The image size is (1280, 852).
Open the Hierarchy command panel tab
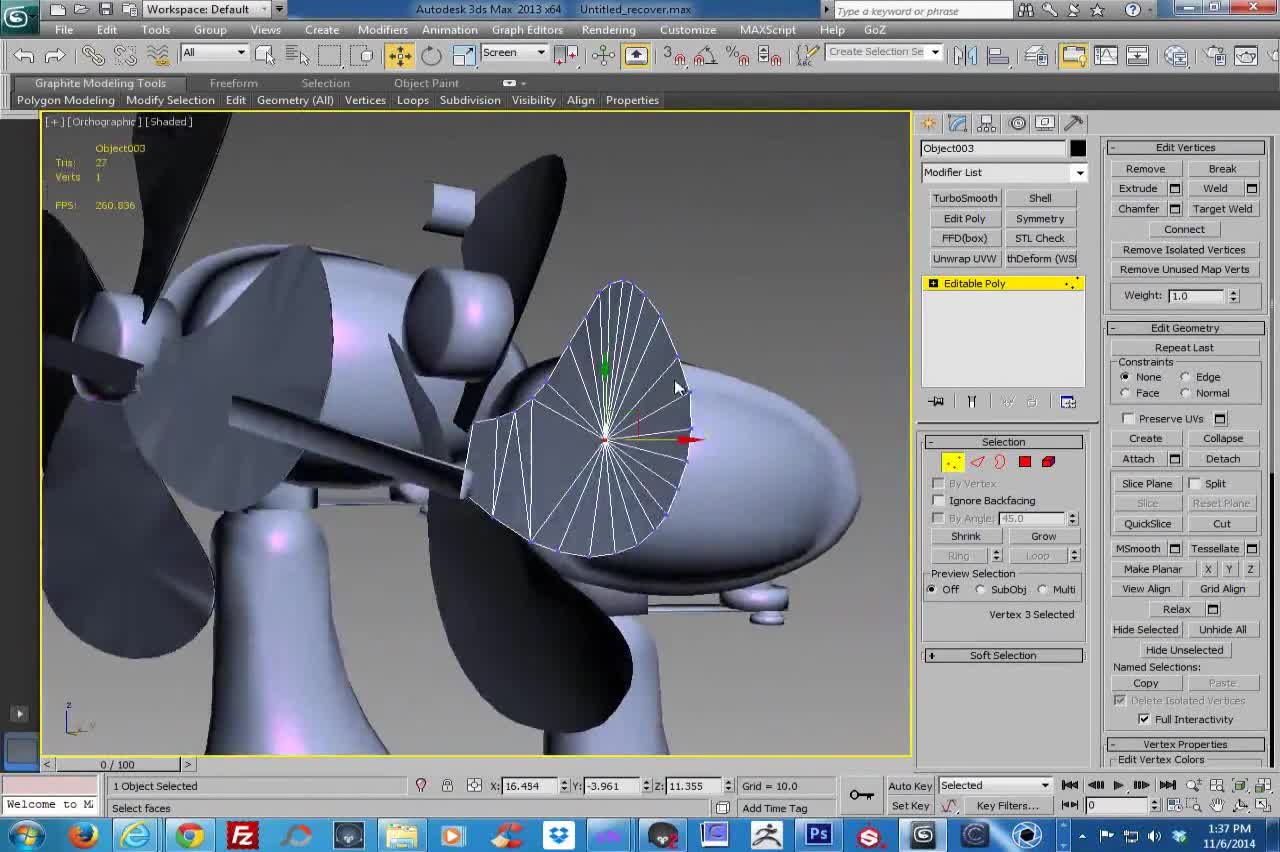(987, 123)
